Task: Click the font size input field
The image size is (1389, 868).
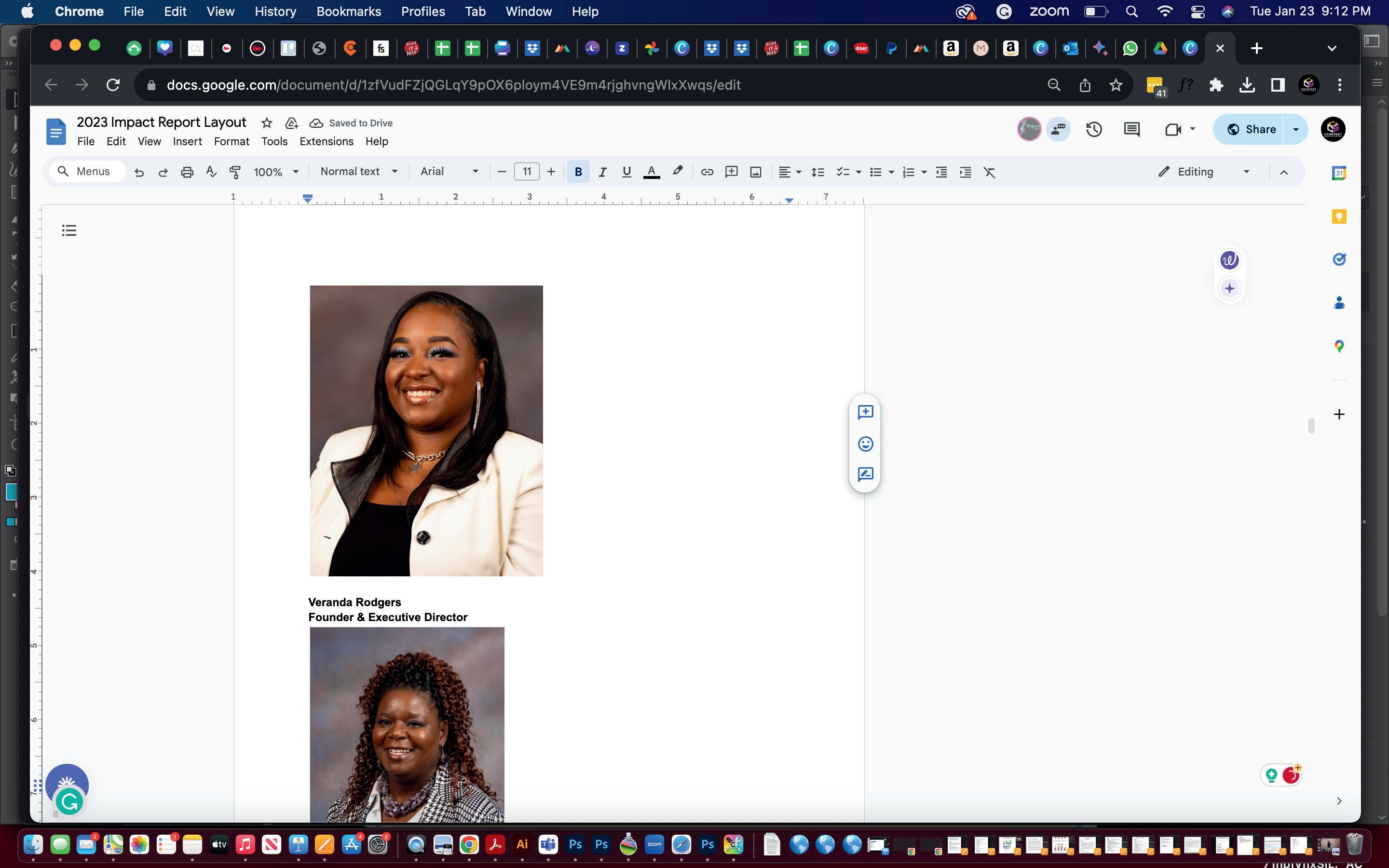Action: coord(526,172)
